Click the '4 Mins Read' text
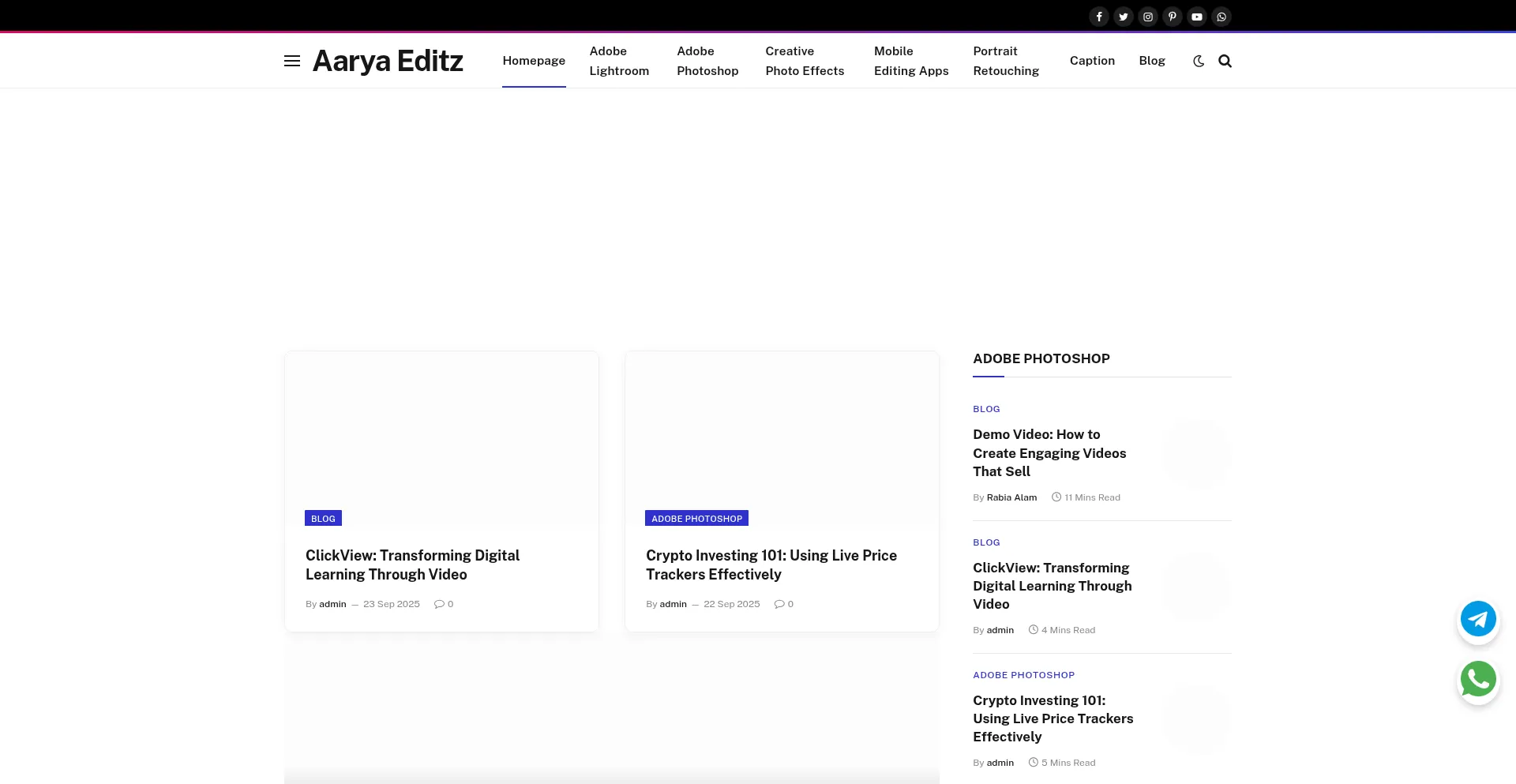1516x784 pixels. [1068, 630]
